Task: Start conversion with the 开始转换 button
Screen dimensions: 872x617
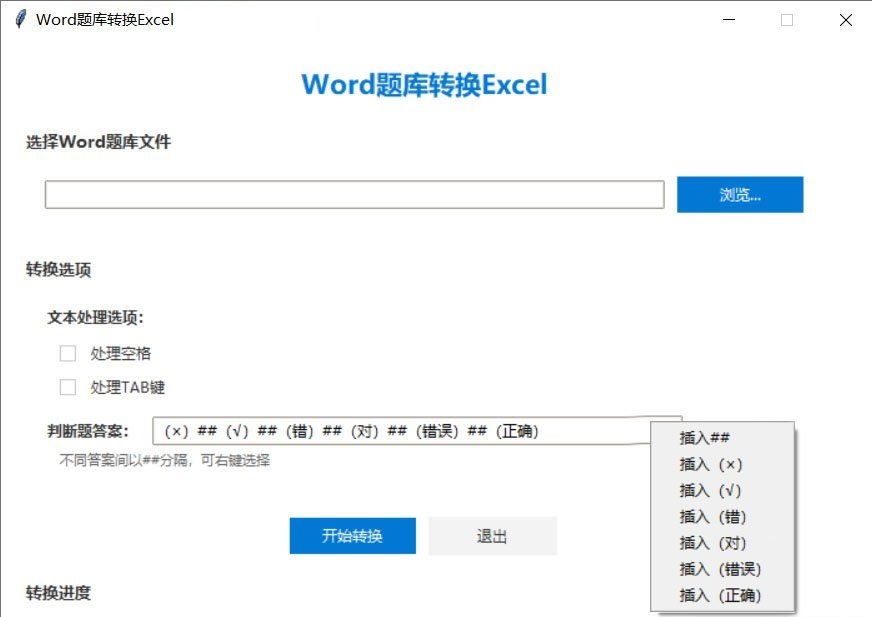Action: tap(352, 536)
